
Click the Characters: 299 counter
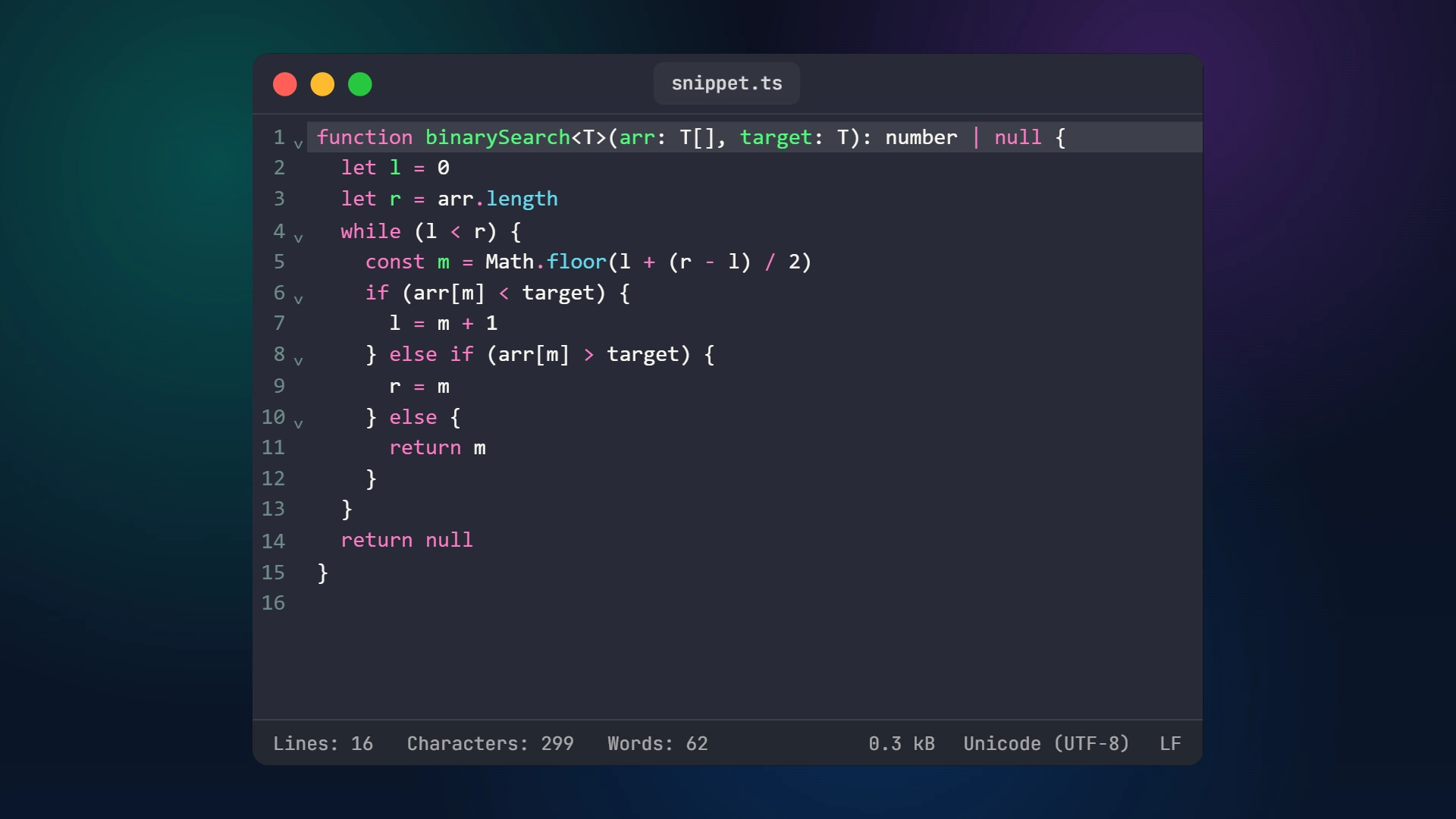(490, 744)
